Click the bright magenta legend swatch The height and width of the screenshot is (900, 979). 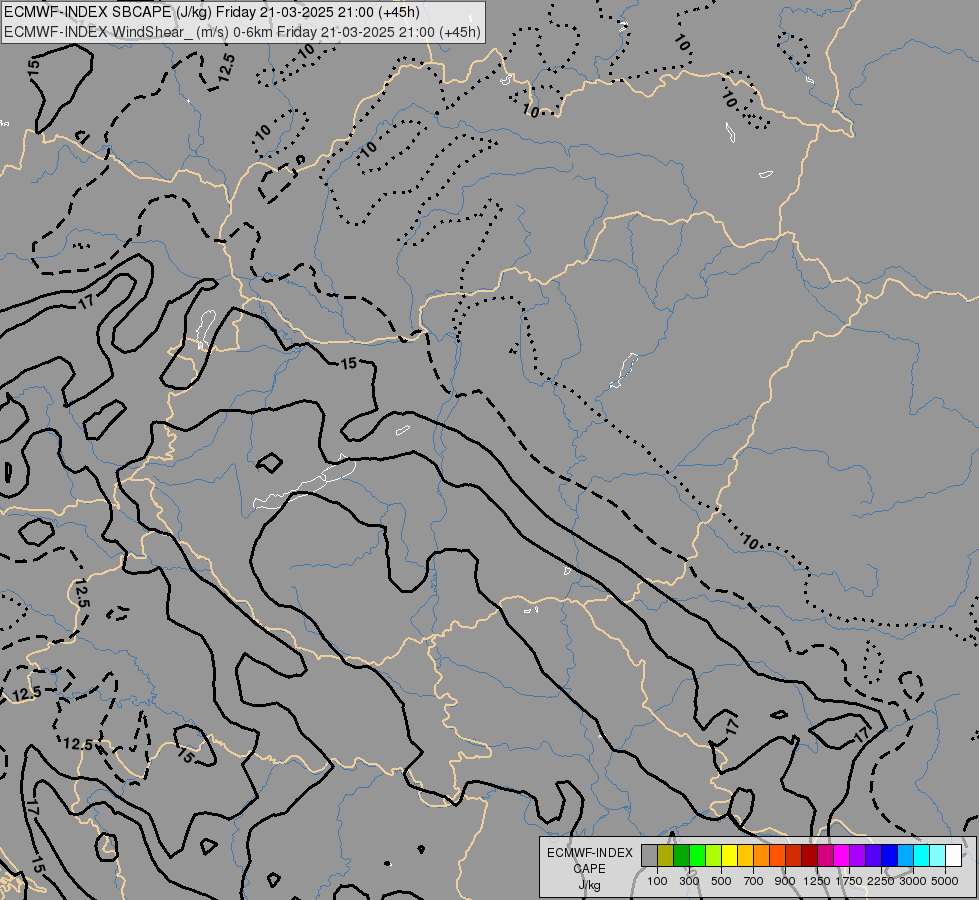(842, 856)
